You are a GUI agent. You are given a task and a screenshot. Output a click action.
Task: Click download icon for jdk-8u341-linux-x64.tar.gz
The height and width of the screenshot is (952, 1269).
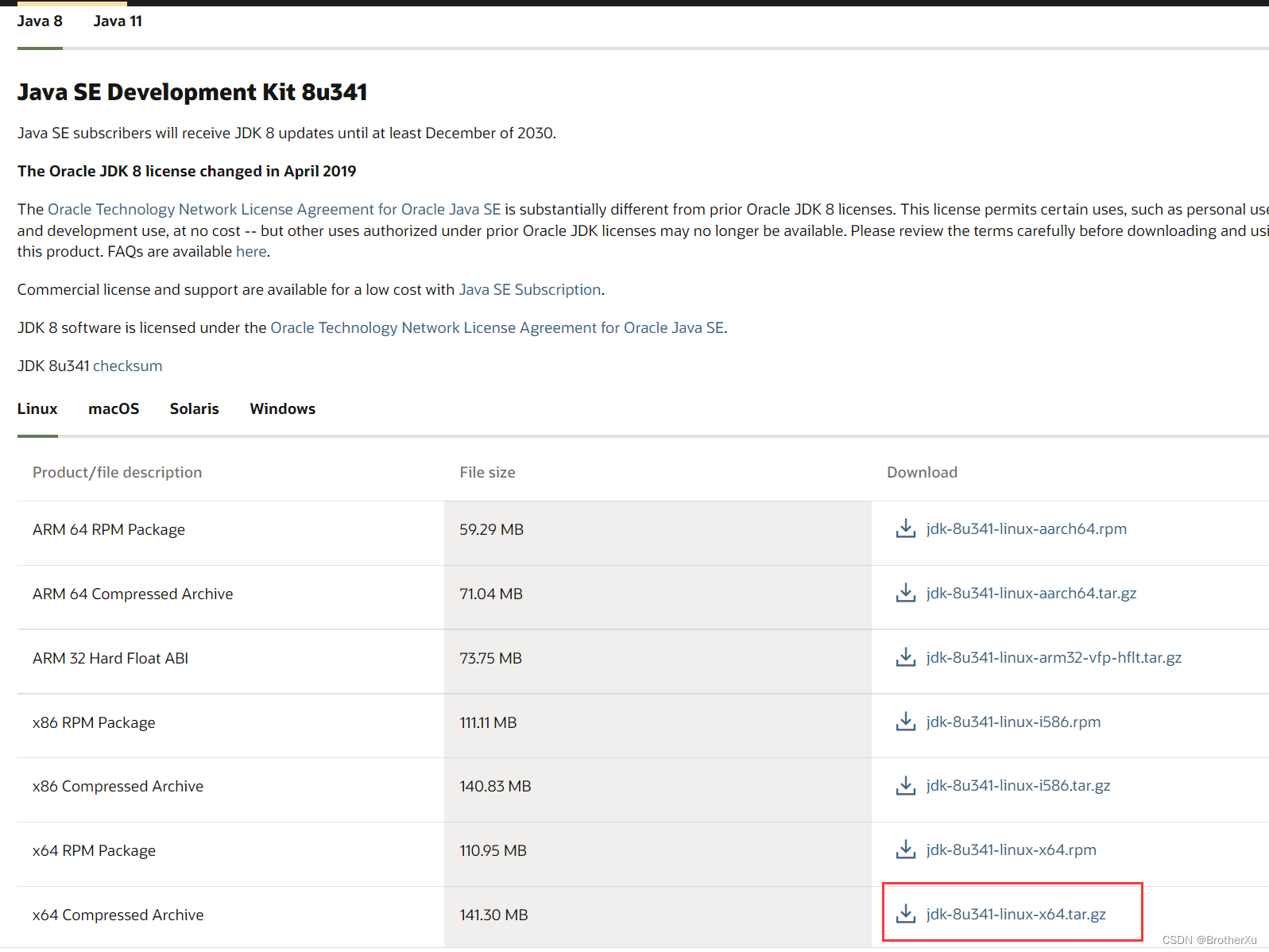906,914
